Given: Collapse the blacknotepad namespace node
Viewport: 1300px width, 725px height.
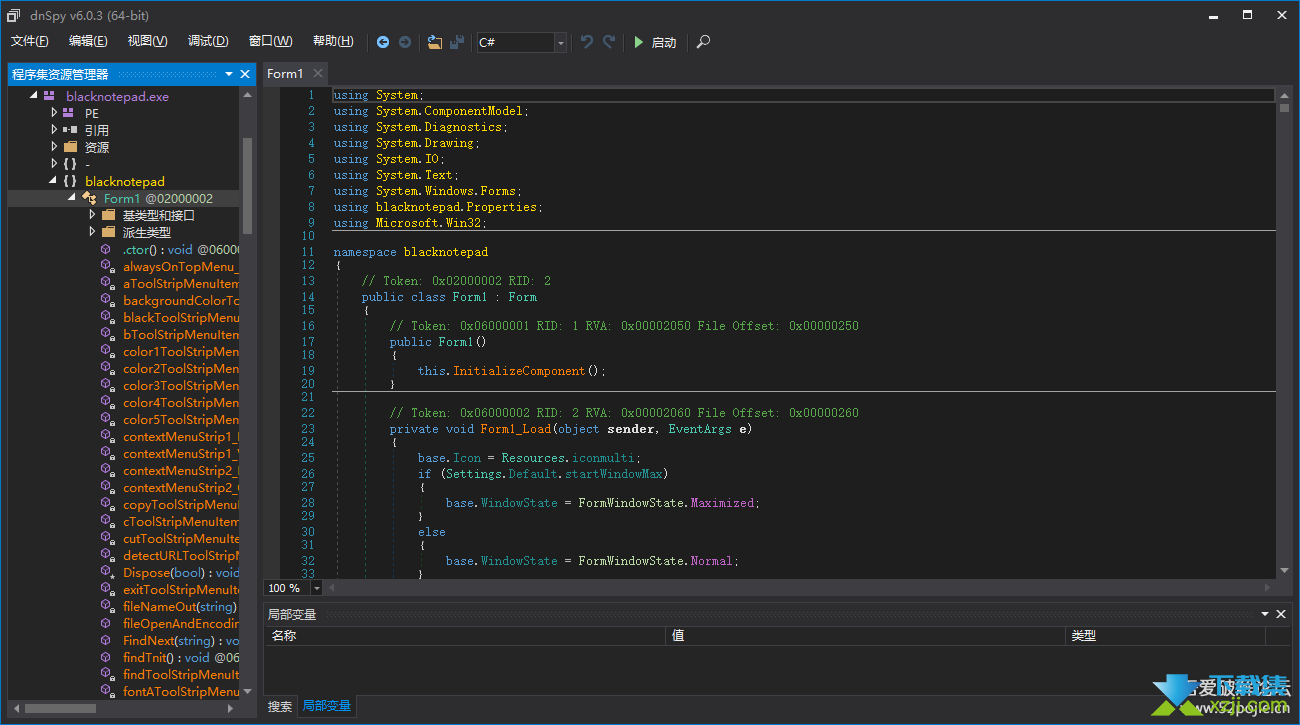Looking at the screenshot, I should click(x=52, y=181).
